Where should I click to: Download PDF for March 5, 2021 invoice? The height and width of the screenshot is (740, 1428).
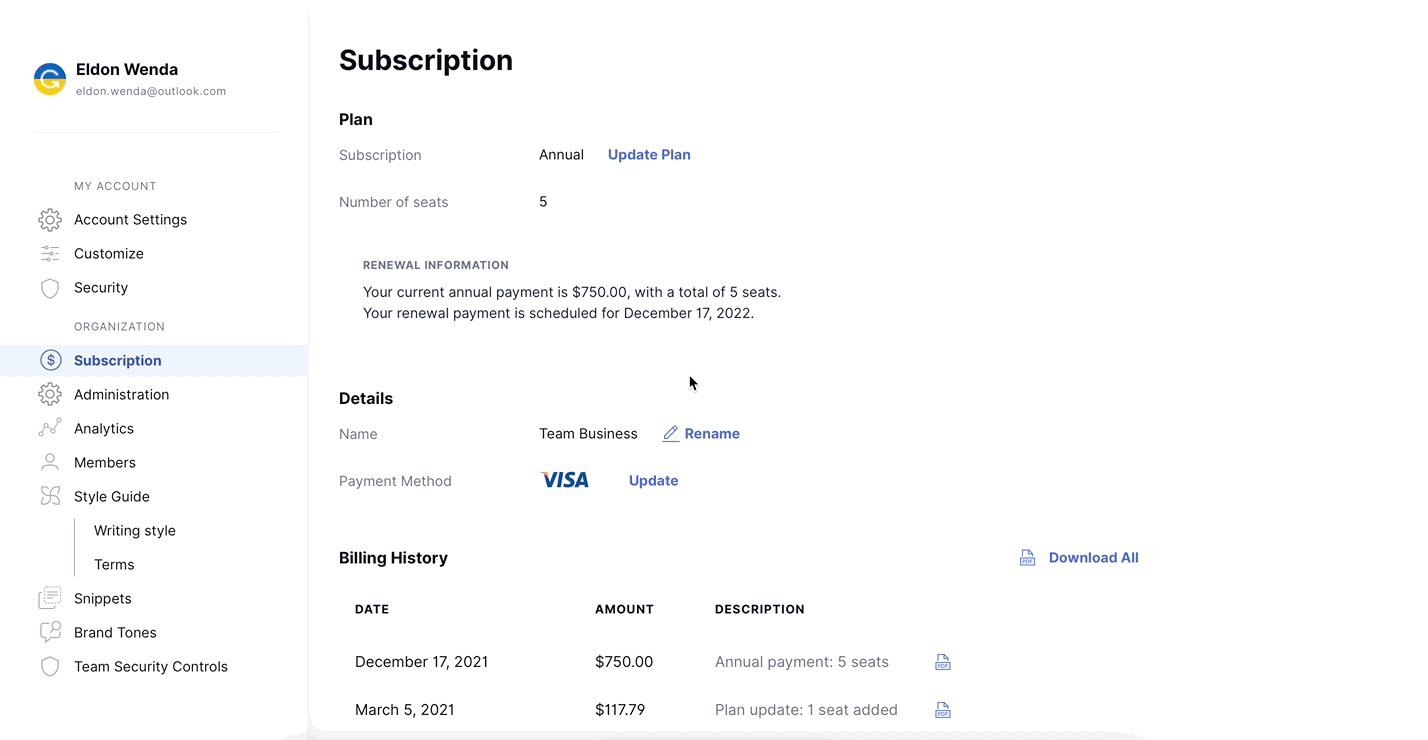(942, 710)
